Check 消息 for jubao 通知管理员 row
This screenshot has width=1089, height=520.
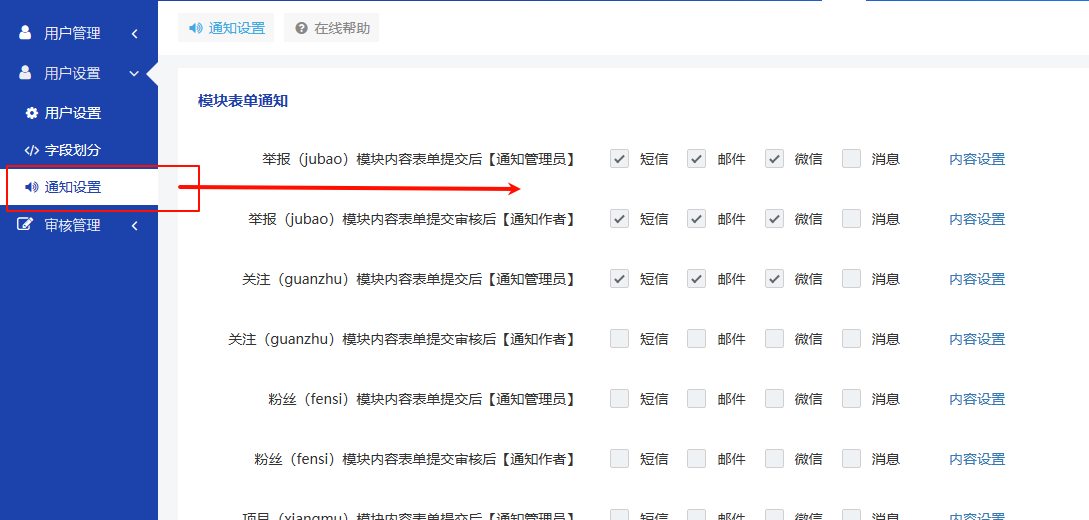851,158
